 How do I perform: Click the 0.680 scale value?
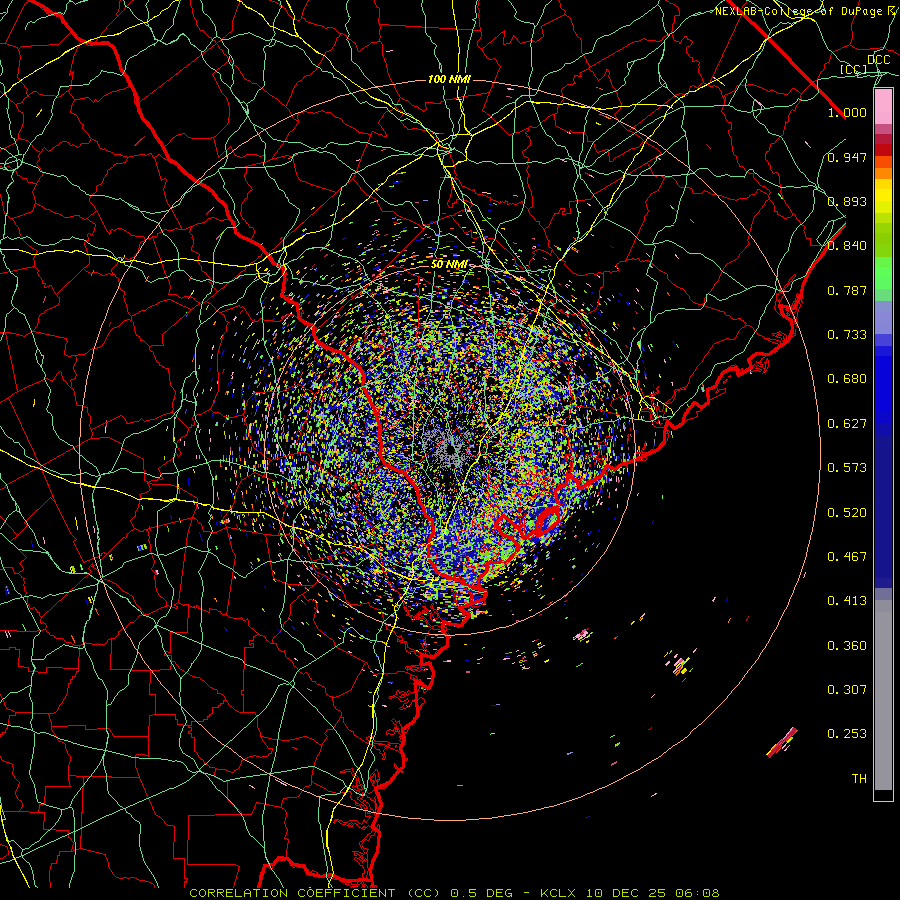847,379
